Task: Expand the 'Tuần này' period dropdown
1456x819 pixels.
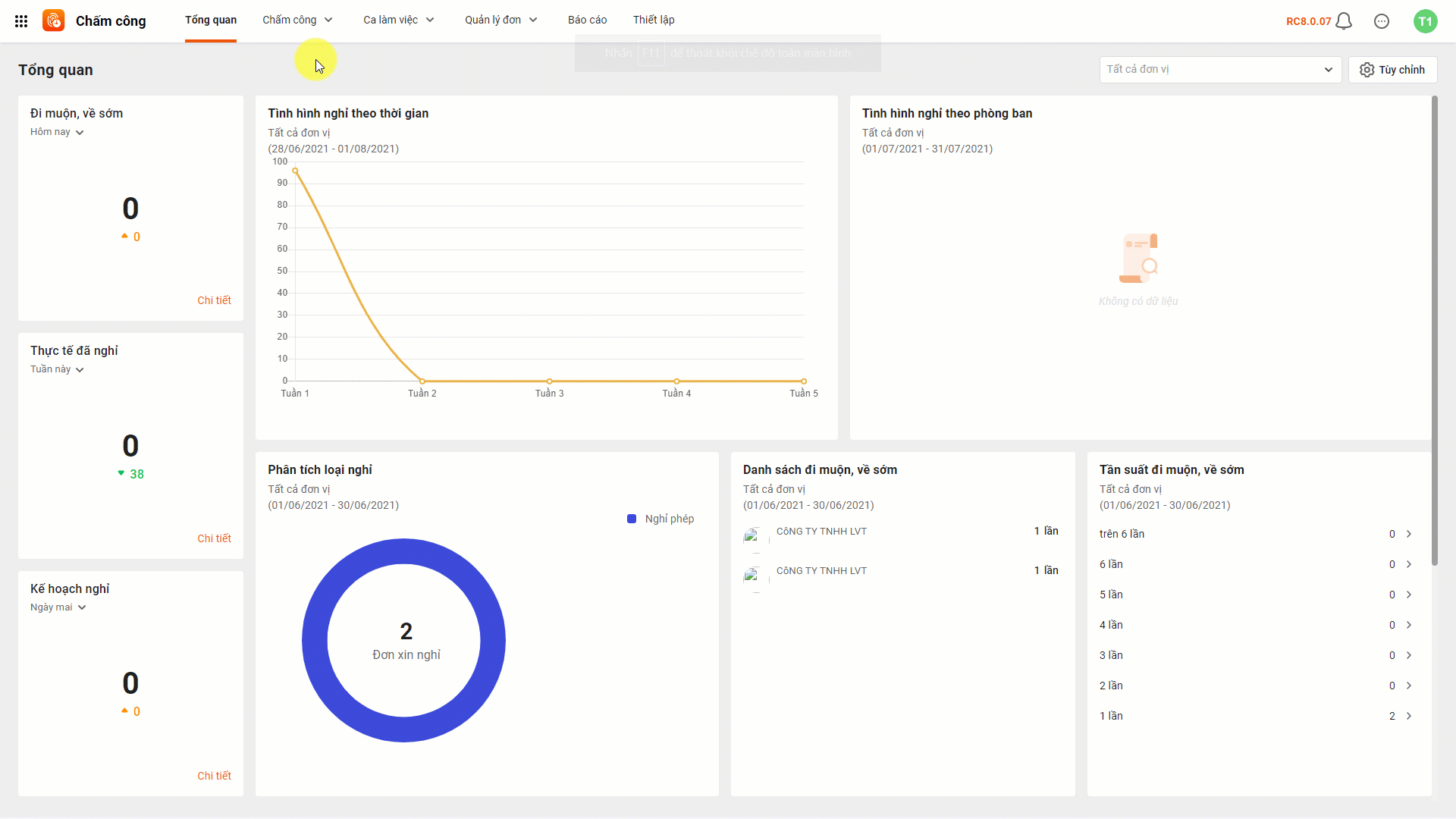Action: (57, 369)
